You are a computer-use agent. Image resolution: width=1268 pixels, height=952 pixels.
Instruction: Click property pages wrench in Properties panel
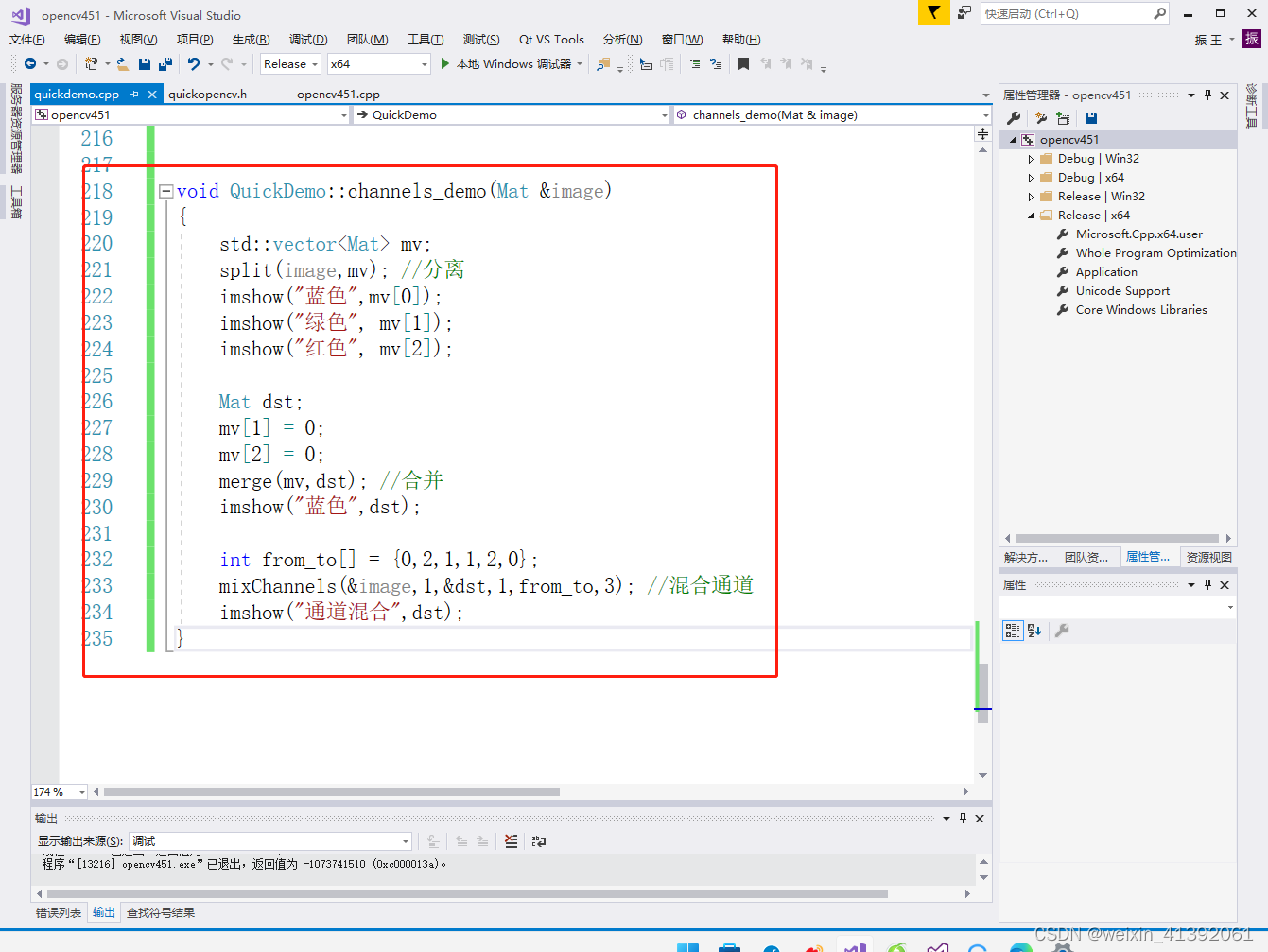[1062, 631]
